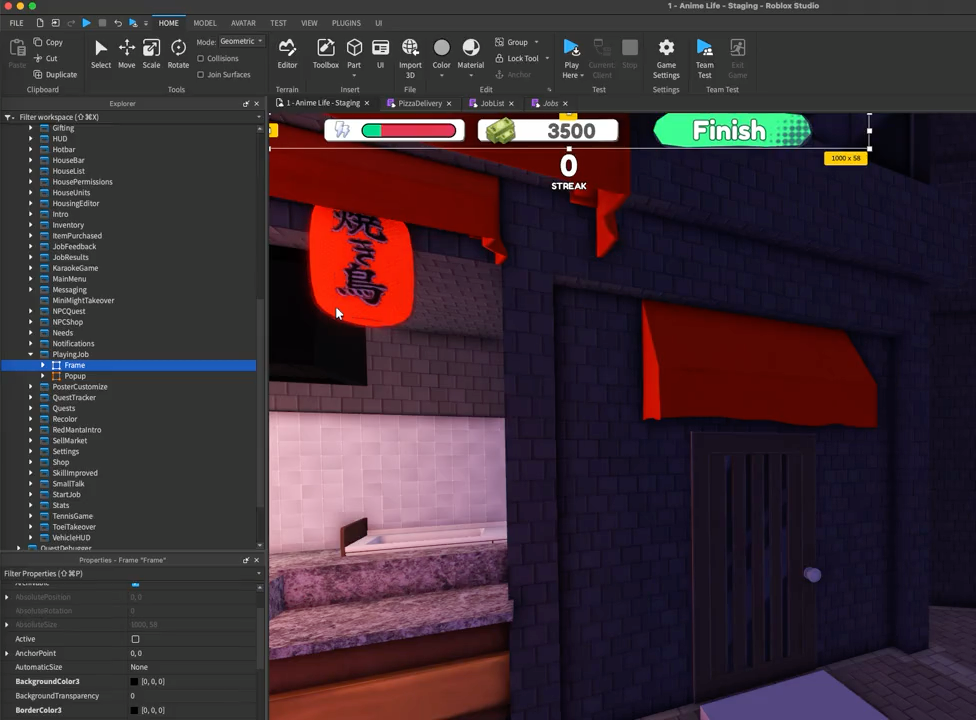
Task: Open the PLUGINS ribbon tab
Action: click(346, 22)
